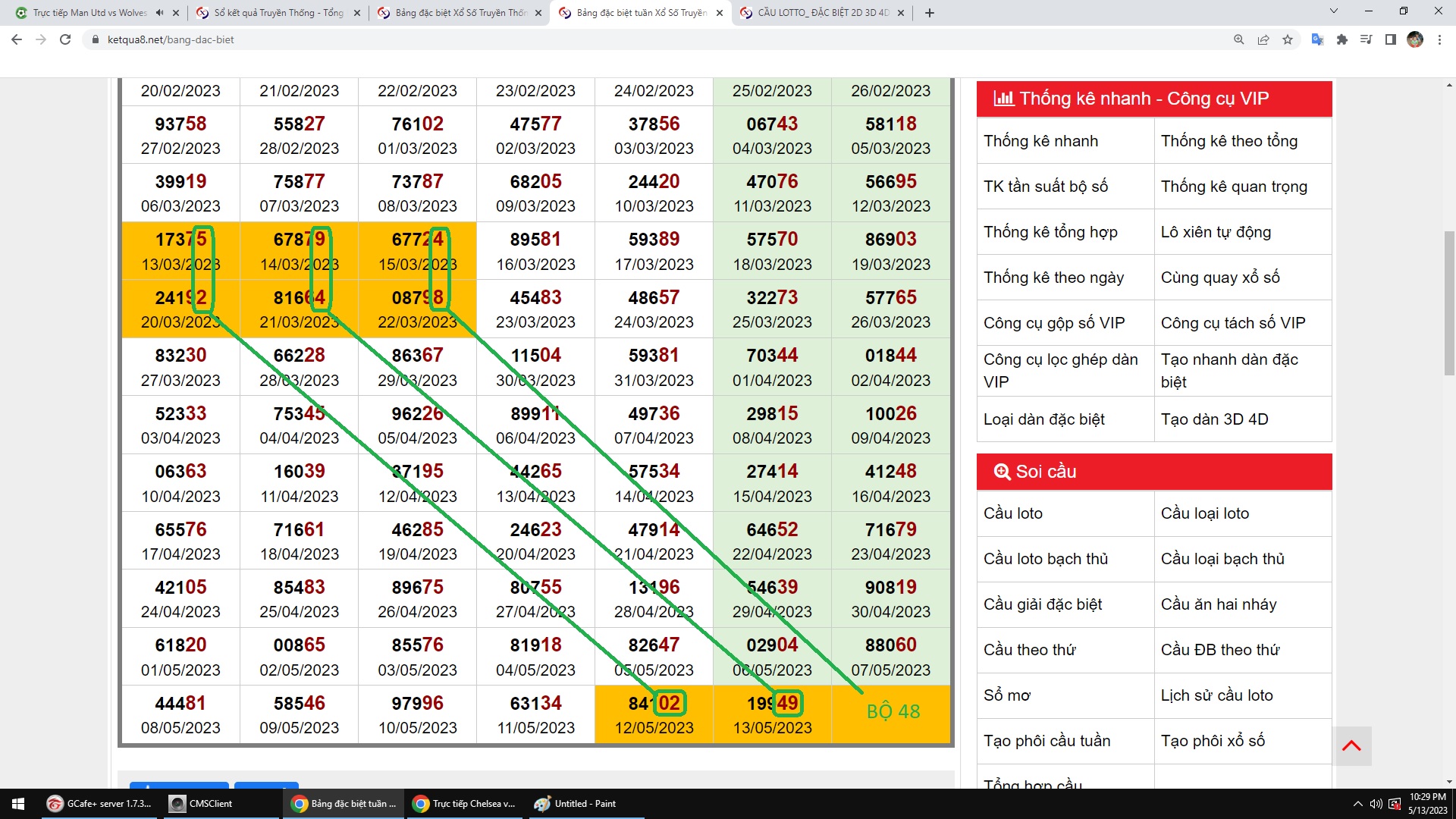Open Thống kê theo tổng link
1456x819 pixels.
pyautogui.click(x=1228, y=141)
